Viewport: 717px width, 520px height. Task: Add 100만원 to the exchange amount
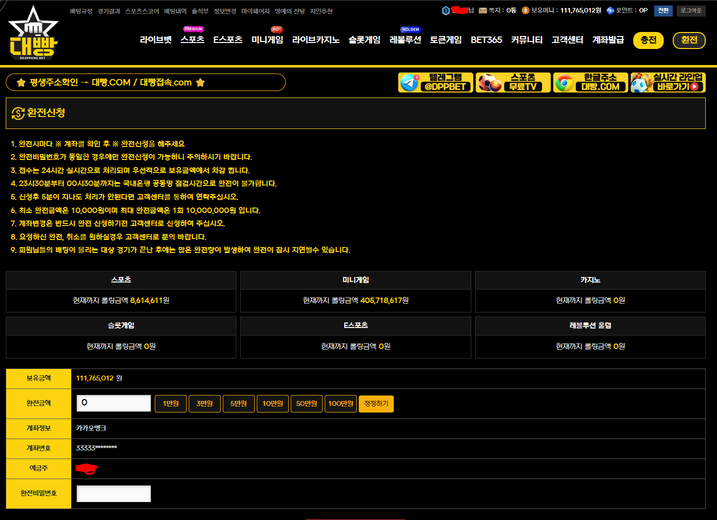341,404
